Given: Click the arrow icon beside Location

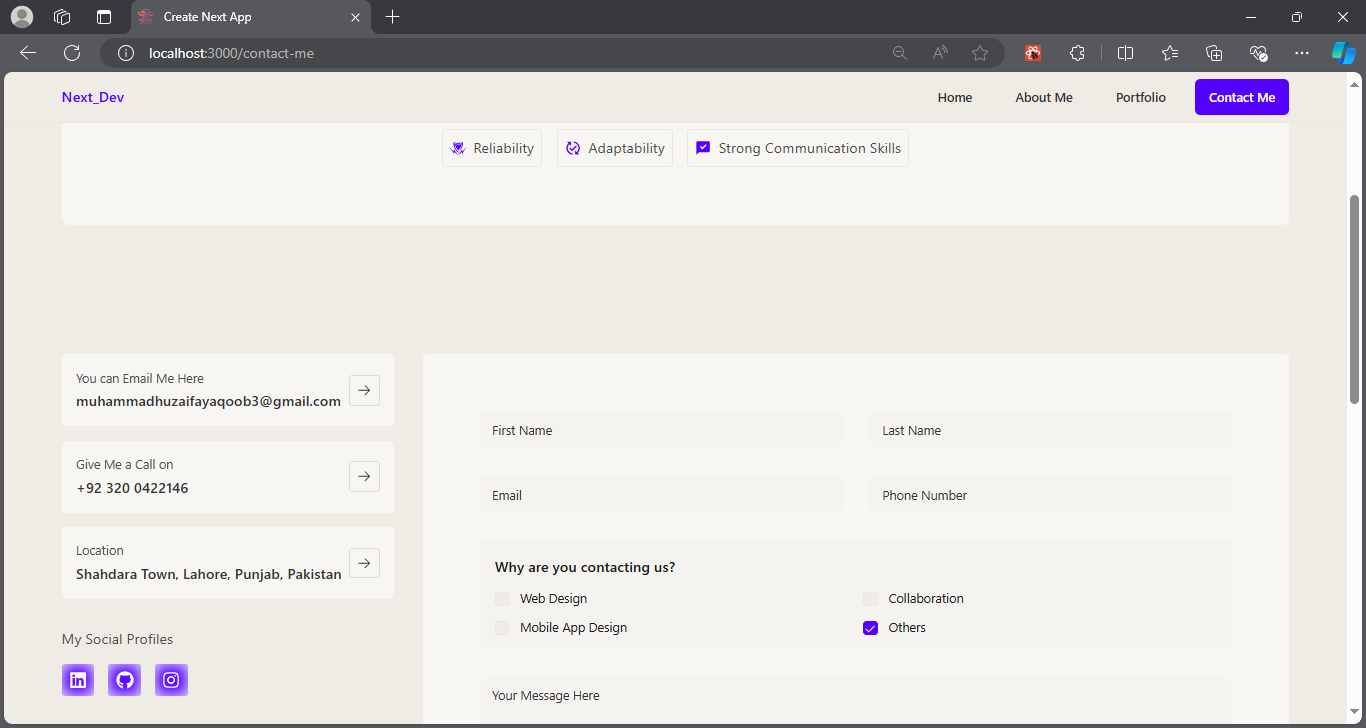Looking at the screenshot, I should tap(364, 563).
